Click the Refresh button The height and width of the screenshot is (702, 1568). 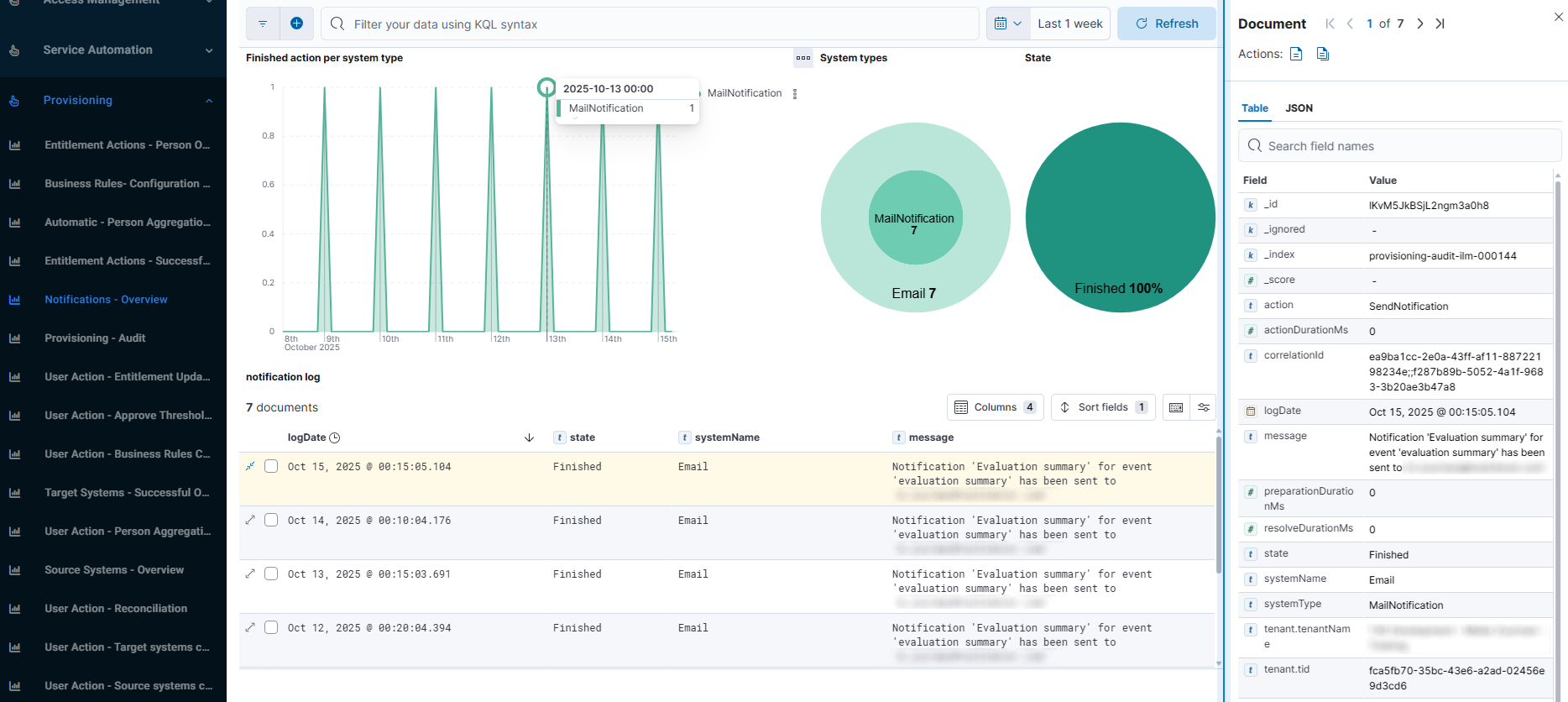1166,24
